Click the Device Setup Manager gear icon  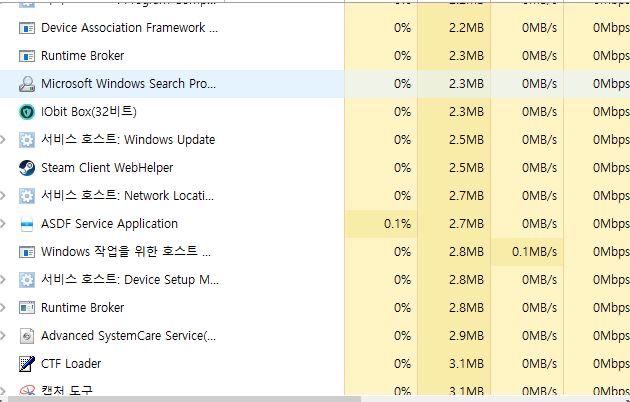click(27, 280)
